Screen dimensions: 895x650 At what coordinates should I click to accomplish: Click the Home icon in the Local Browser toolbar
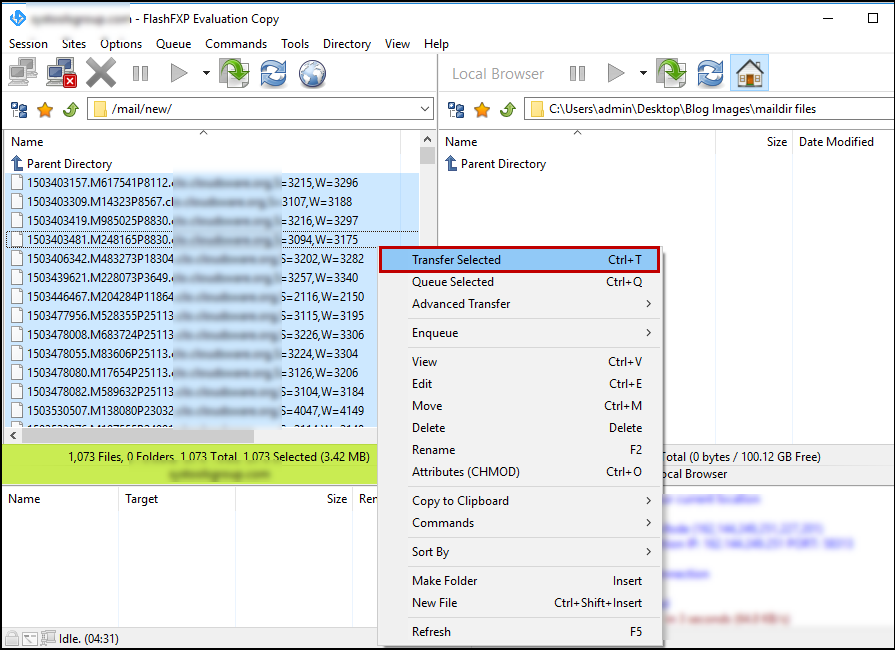[x=749, y=73]
